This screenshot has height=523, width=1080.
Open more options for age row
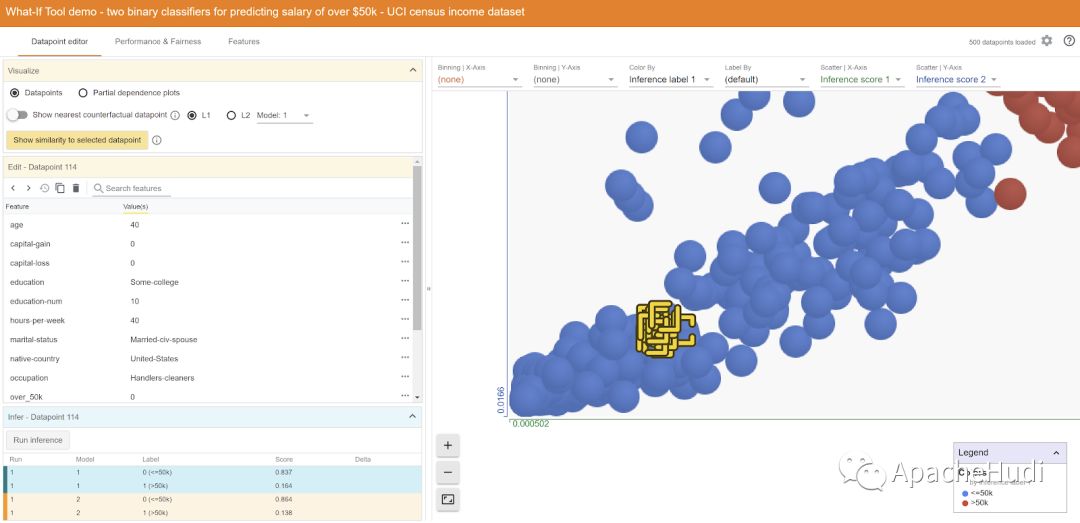(405, 224)
